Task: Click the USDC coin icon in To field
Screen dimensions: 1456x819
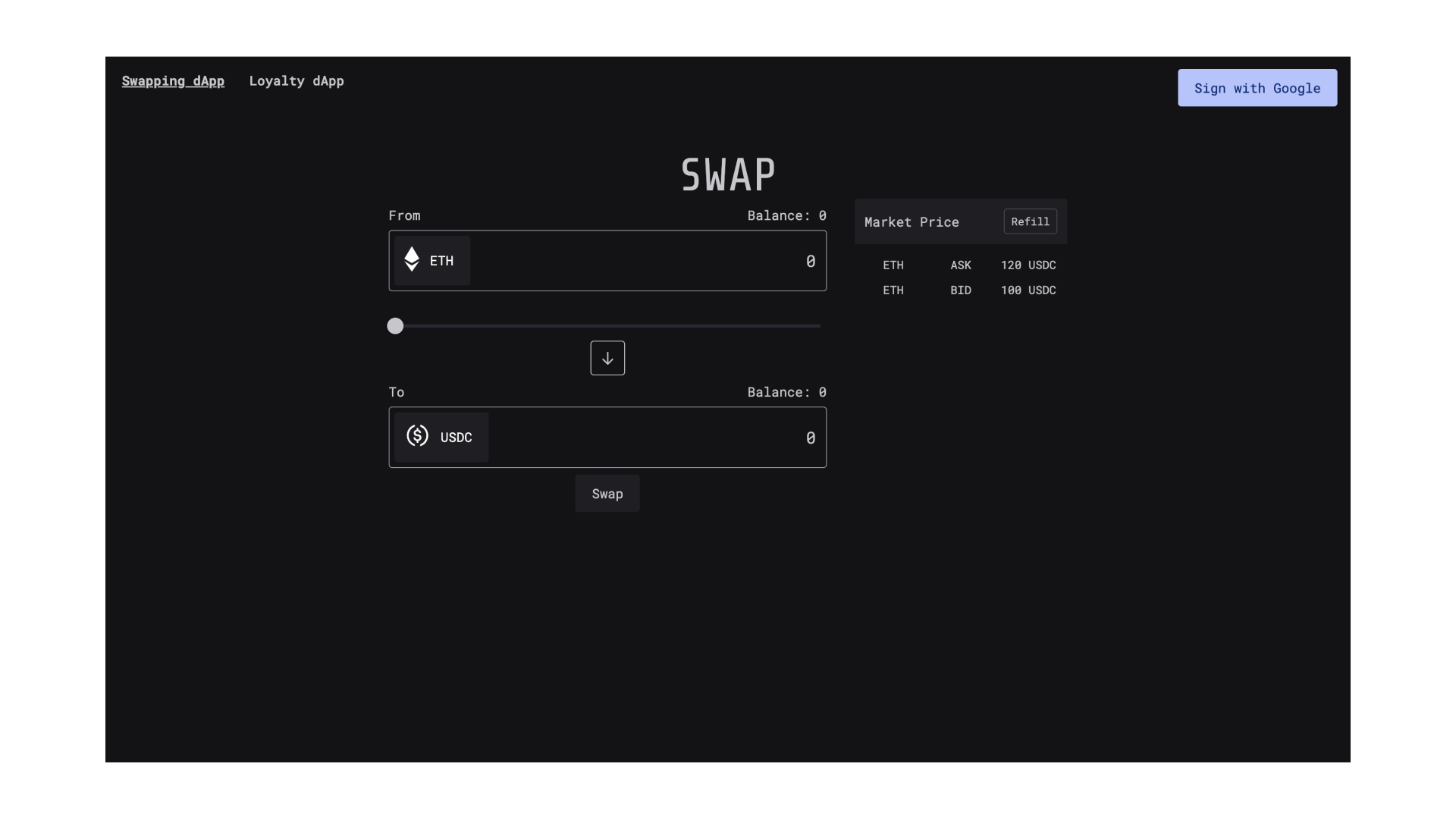Action: pos(417,436)
